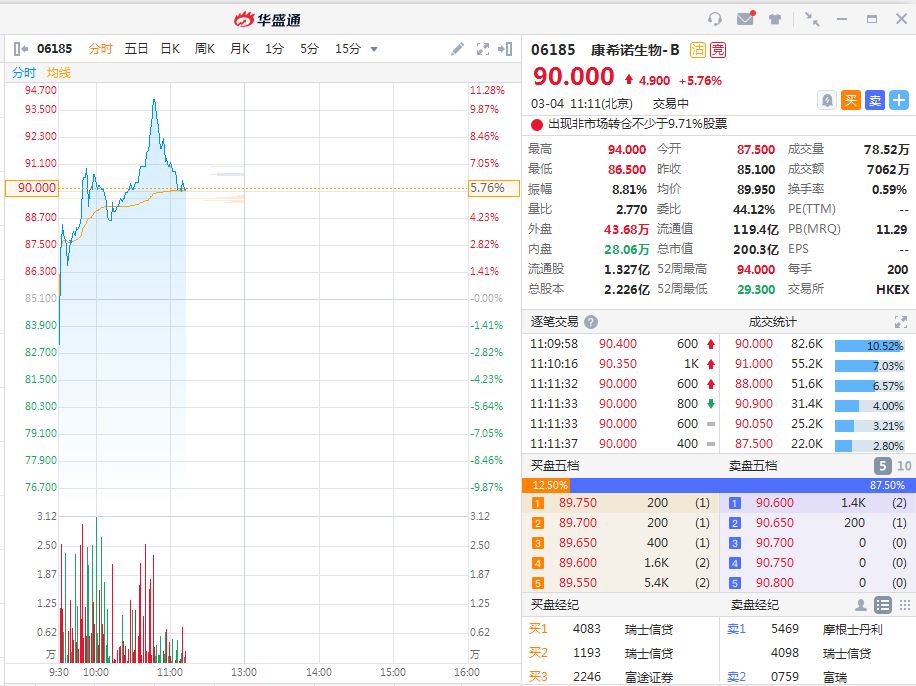Switch to 5分 minute chart
Image resolution: width=916 pixels, height=686 pixels.
(x=310, y=48)
